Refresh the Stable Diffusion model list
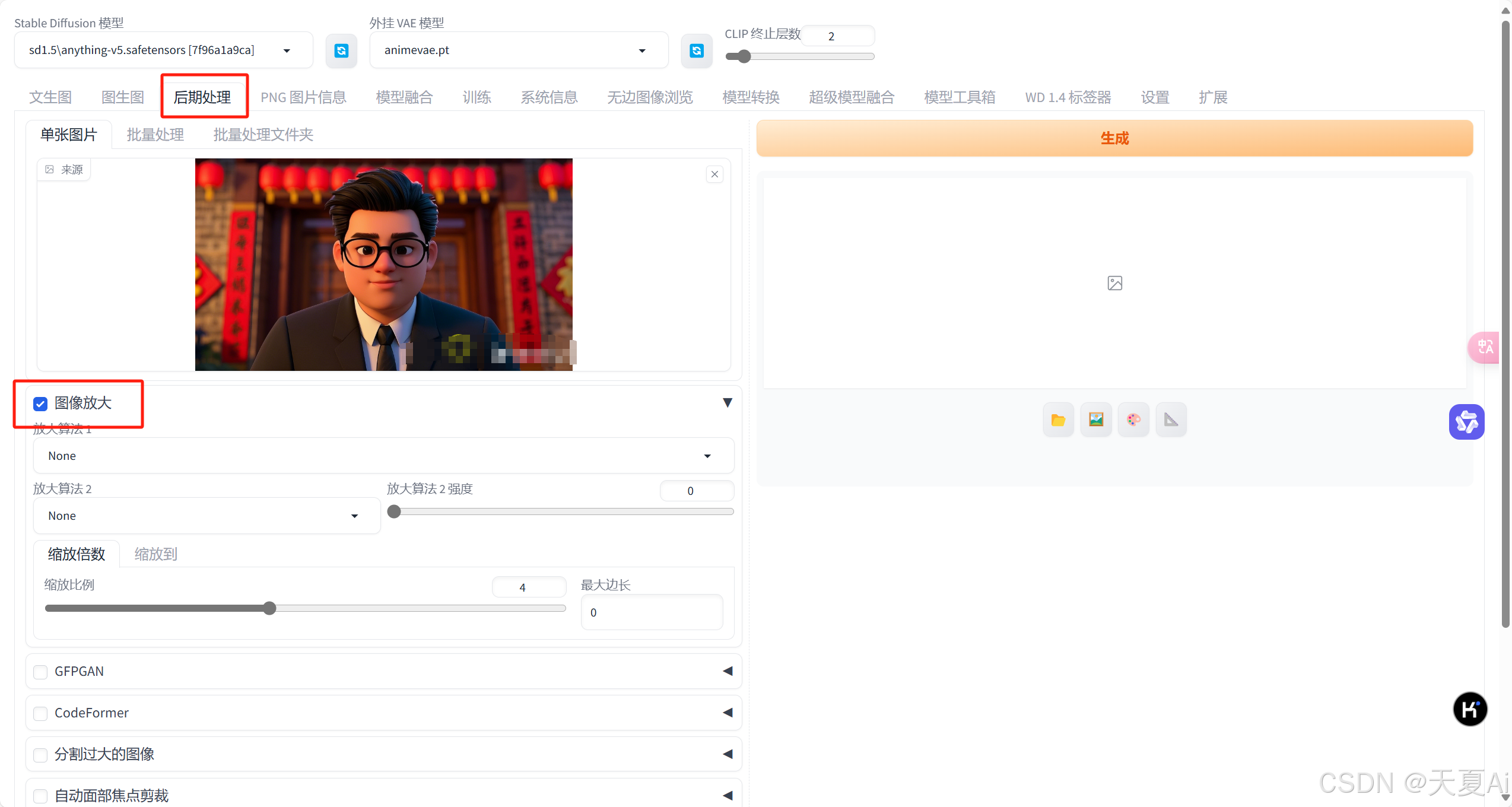This screenshot has width=1512, height=807. pos(341,51)
